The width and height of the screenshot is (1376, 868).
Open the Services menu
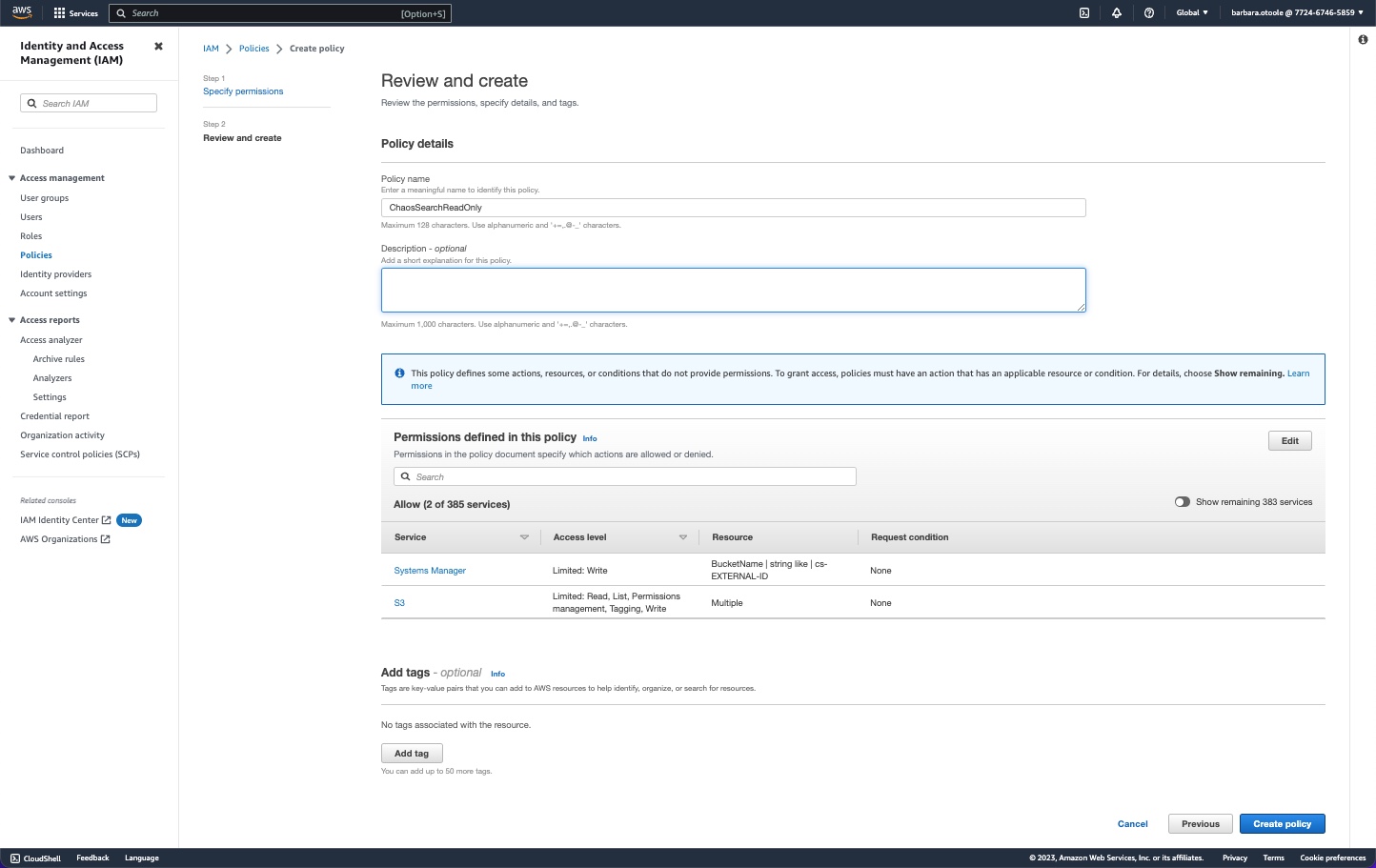point(75,12)
